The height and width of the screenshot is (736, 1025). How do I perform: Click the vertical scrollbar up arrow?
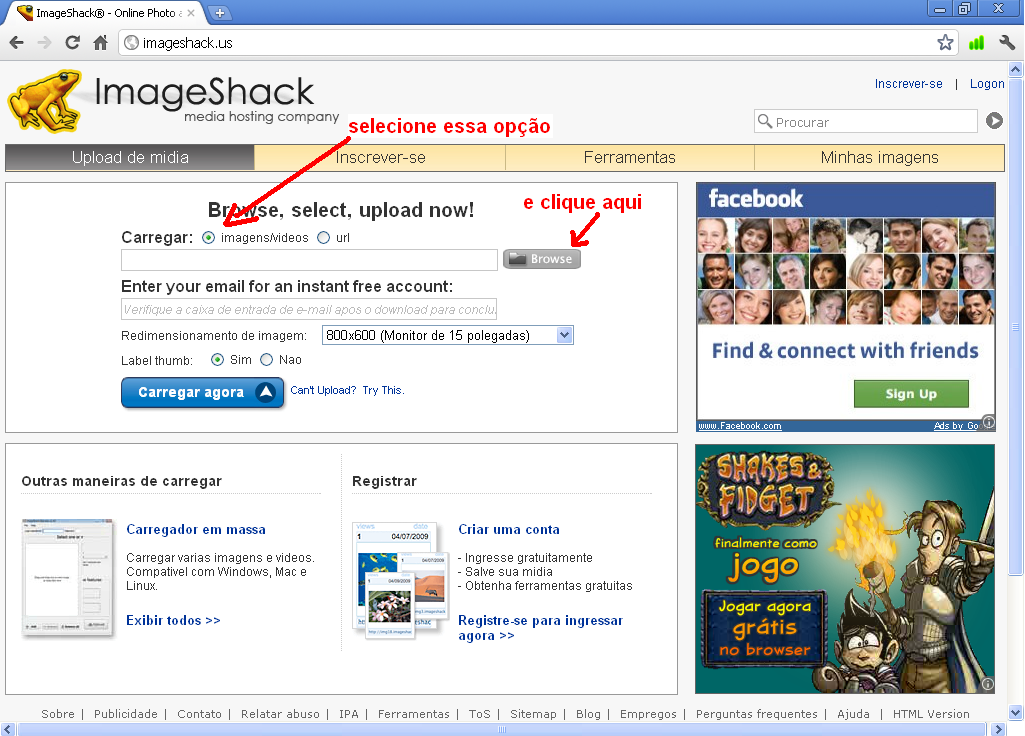(1015, 69)
